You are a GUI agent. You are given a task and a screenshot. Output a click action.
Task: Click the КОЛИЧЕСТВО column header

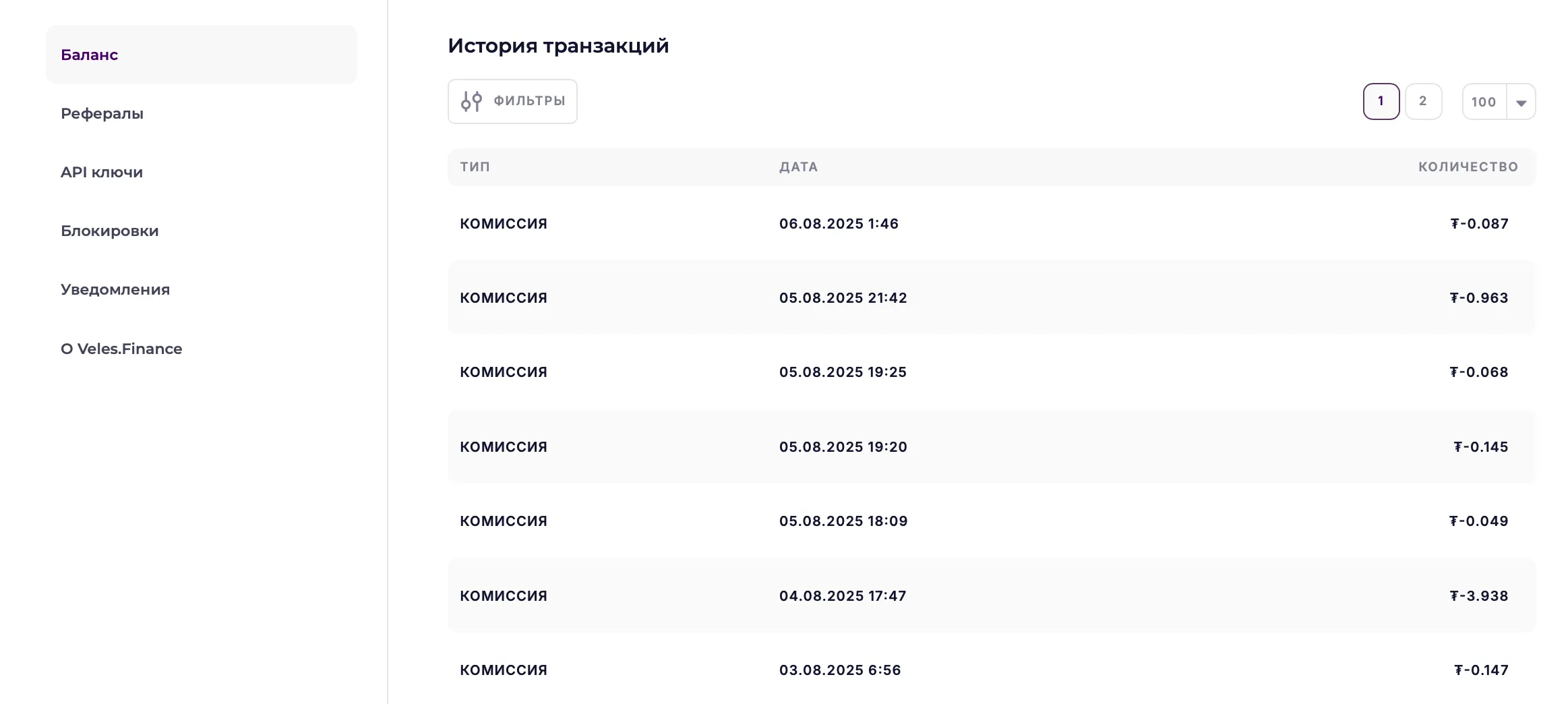point(1469,167)
